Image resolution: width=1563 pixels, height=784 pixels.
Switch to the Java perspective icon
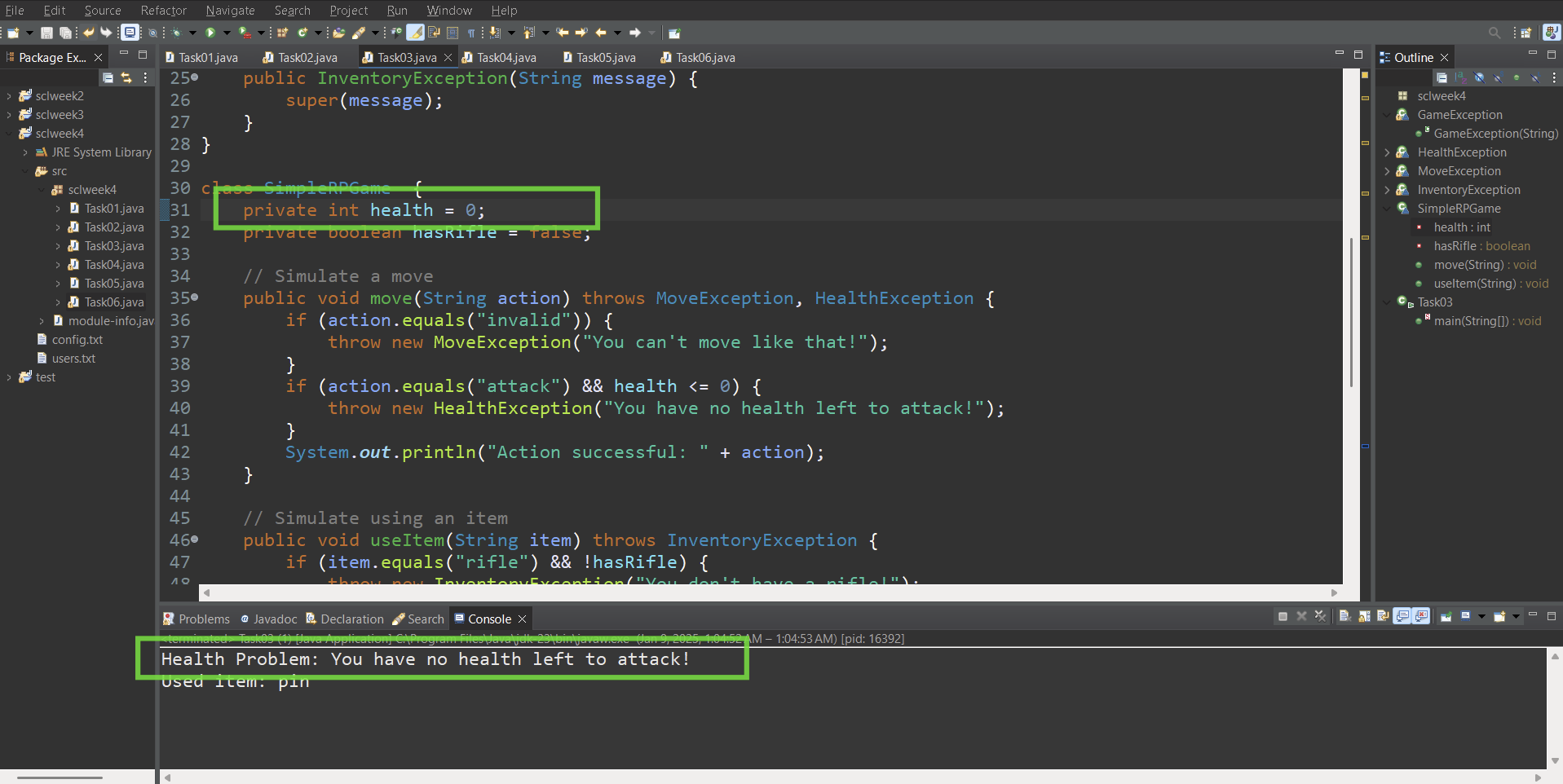coord(1552,33)
